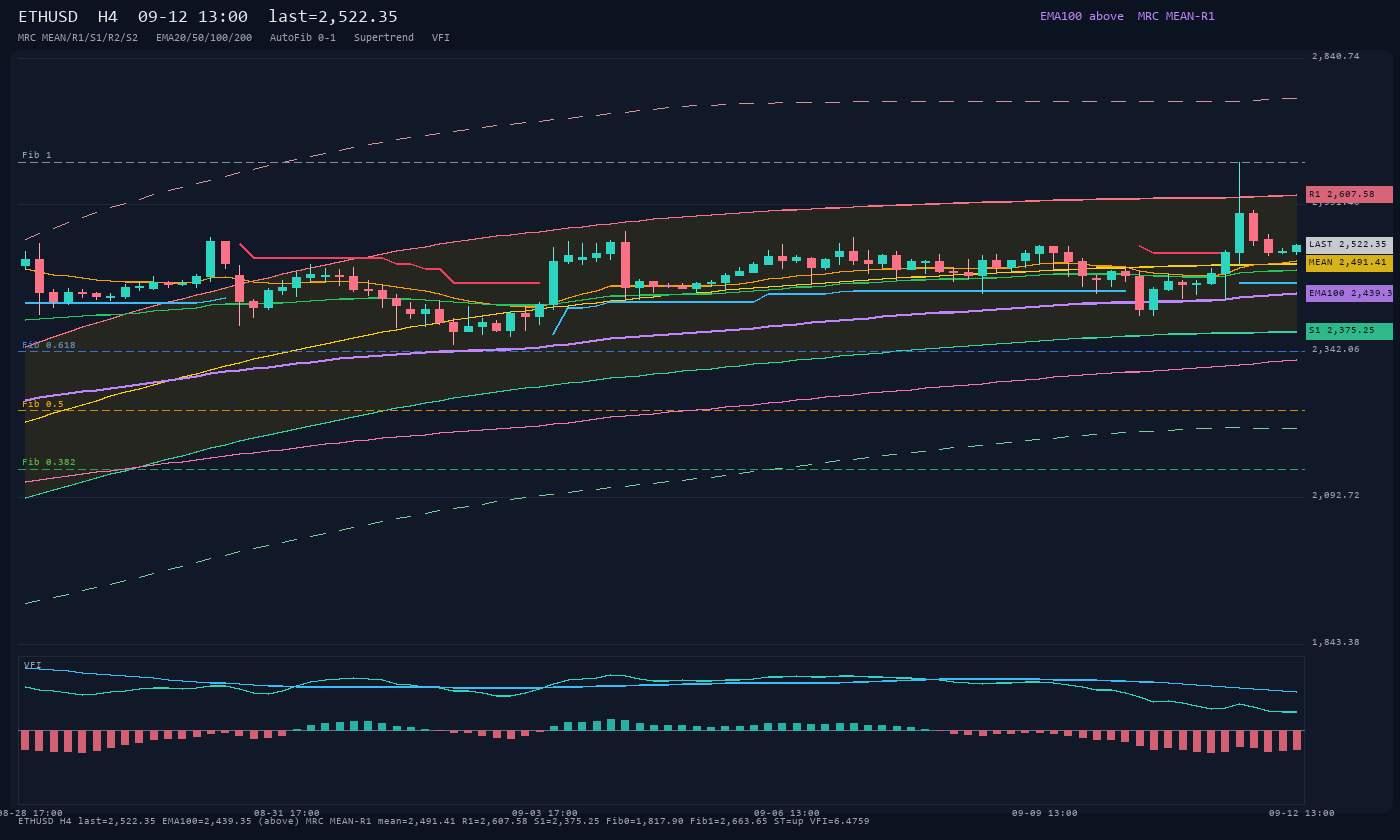Select the EMA20/50/100/200 indicator label
The image size is (1400, 840).
pos(204,38)
